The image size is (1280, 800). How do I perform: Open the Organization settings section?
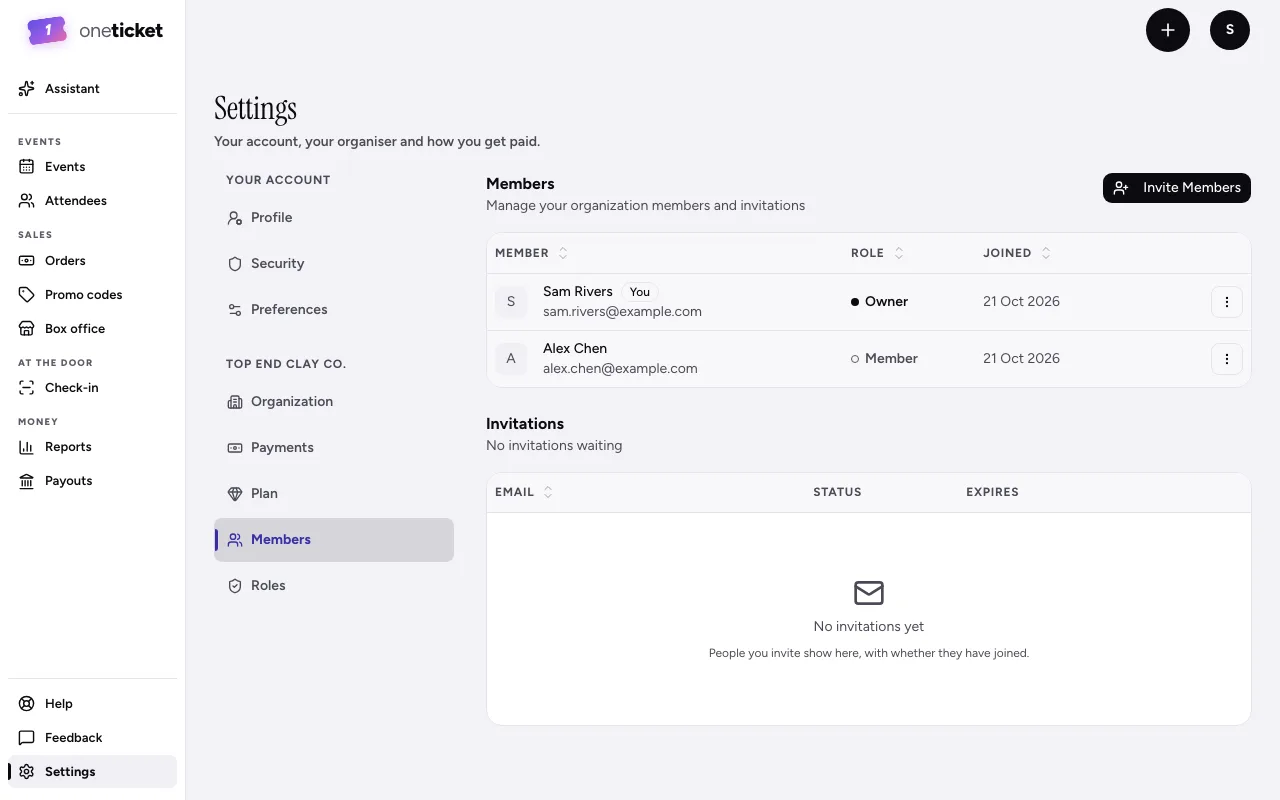click(334, 402)
